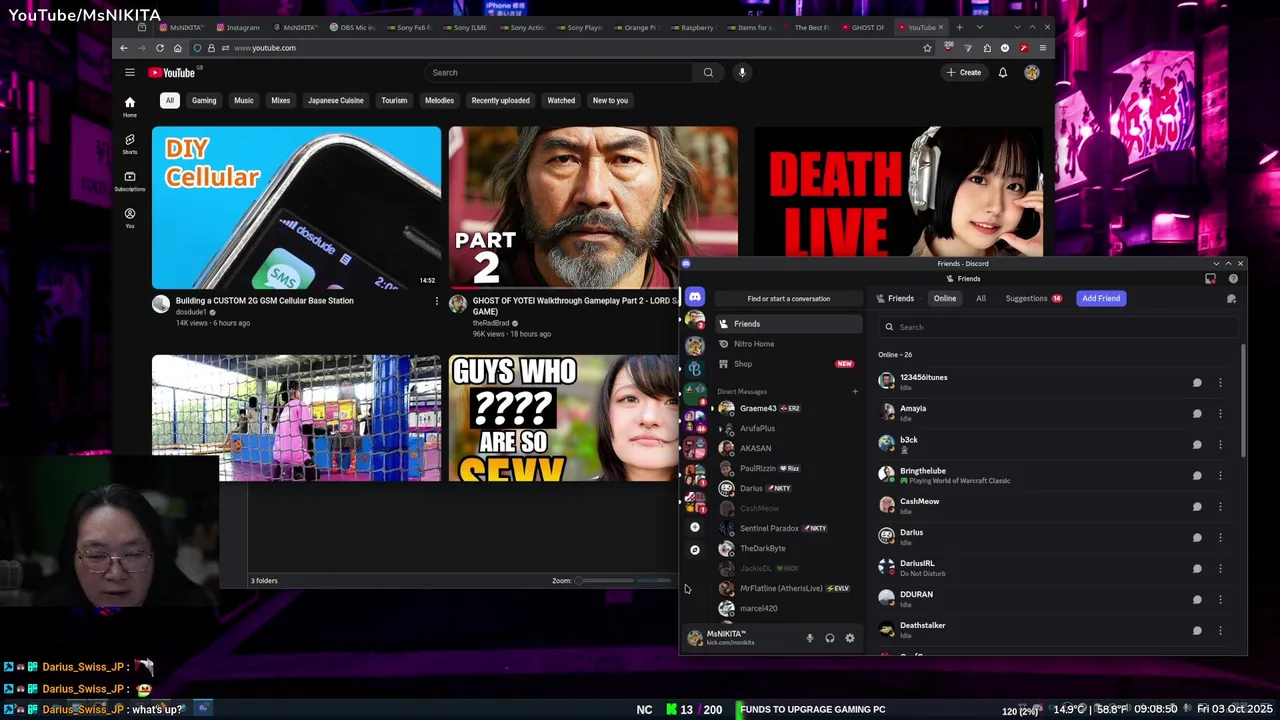The image size is (1280, 720).
Task: Open the Suggestions tab in Discord
Action: tap(1032, 298)
